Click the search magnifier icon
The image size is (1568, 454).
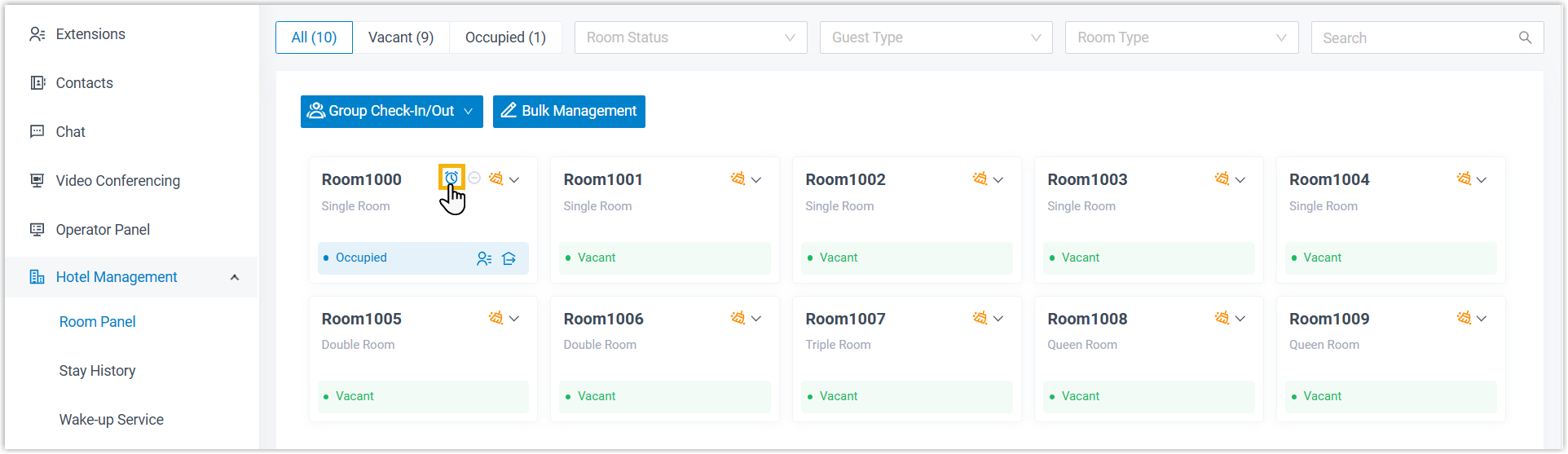click(1525, 37)
